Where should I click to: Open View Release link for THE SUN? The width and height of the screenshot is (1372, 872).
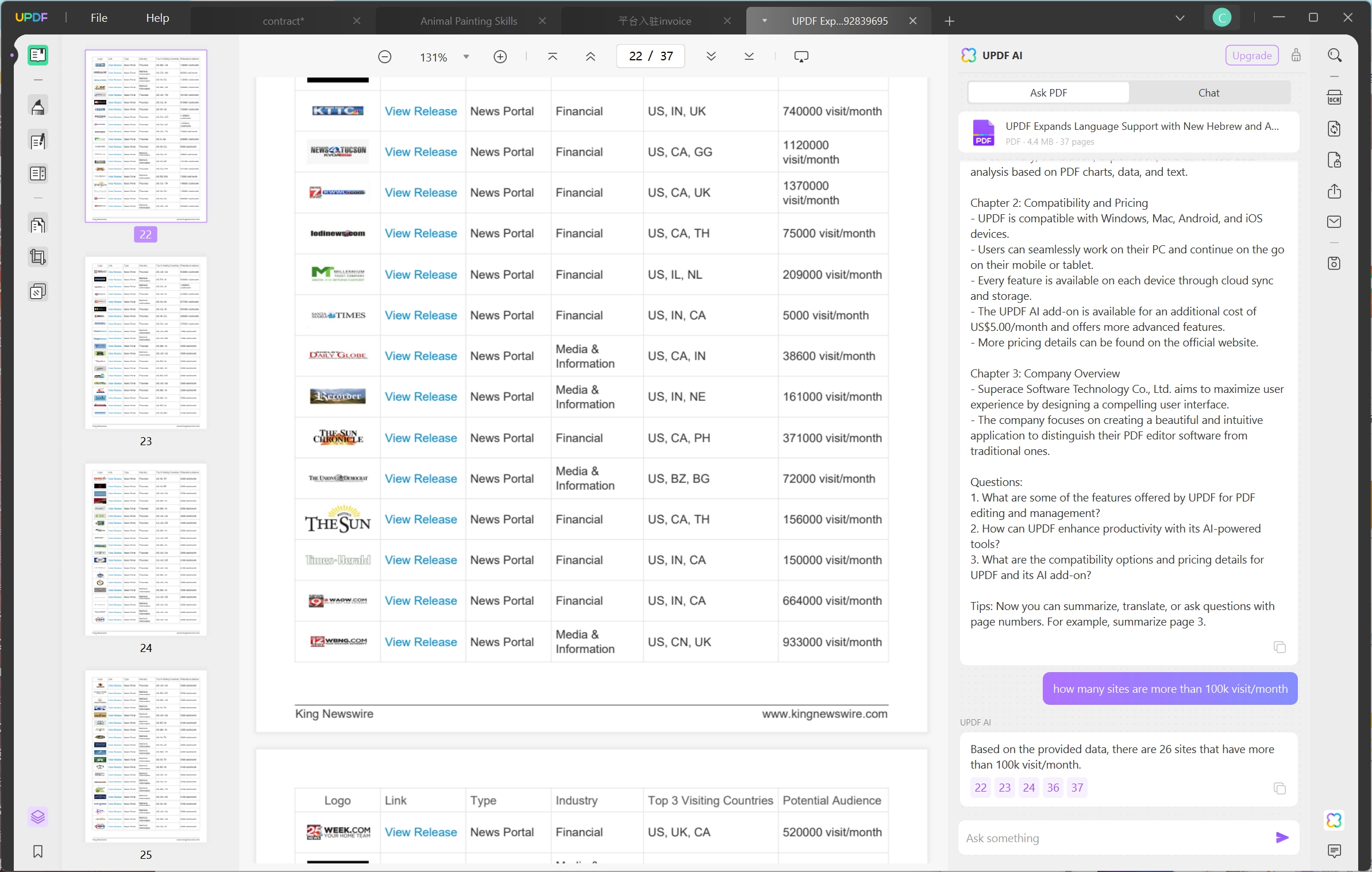pos(421,519)
